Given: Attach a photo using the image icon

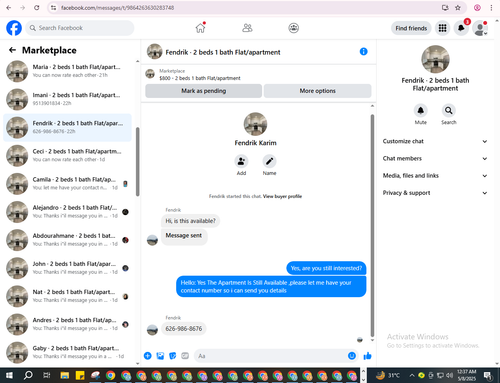Looking at the screenshot, I should coord(160,356).
